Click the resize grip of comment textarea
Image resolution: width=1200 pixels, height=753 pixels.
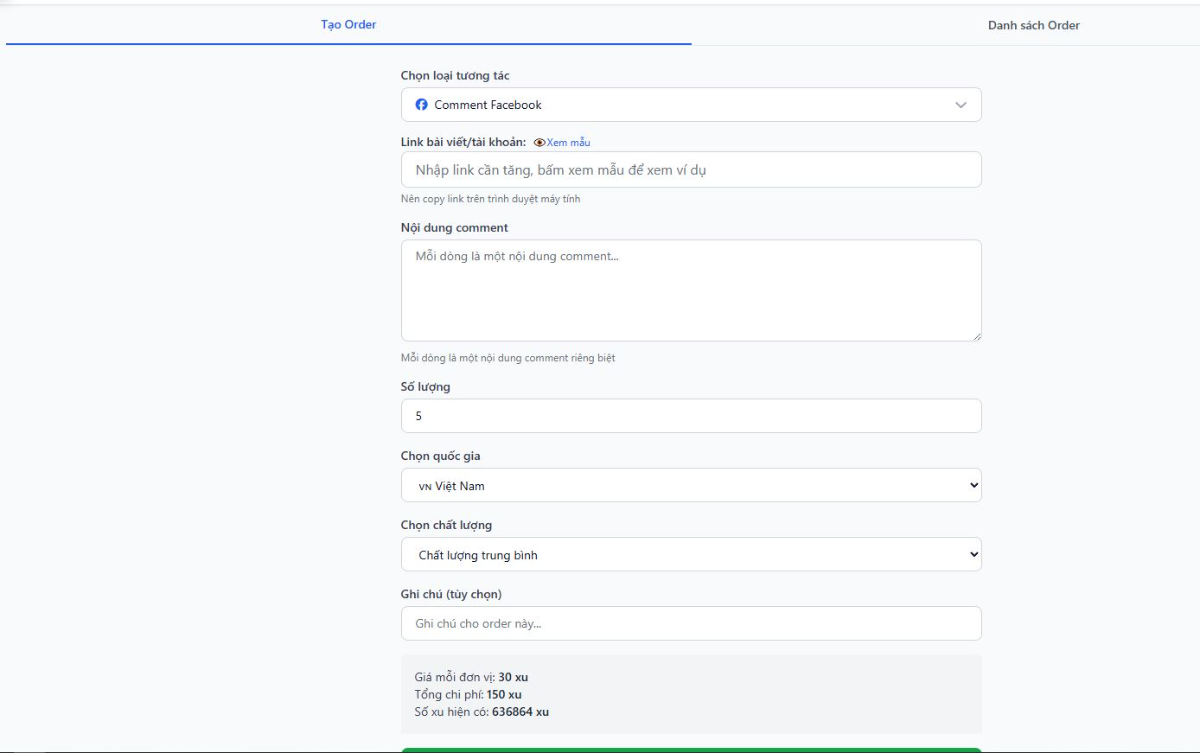976,336
